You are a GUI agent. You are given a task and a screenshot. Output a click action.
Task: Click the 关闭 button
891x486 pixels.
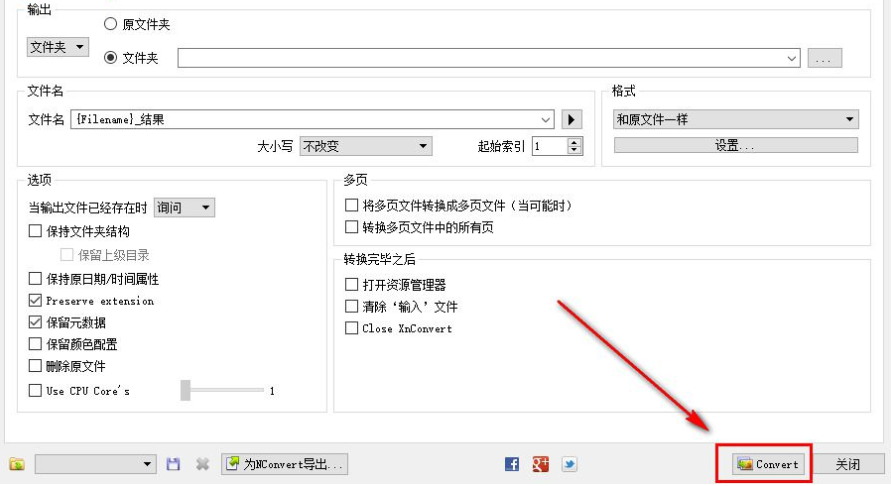pyautogui.click(x=849, y=464)
